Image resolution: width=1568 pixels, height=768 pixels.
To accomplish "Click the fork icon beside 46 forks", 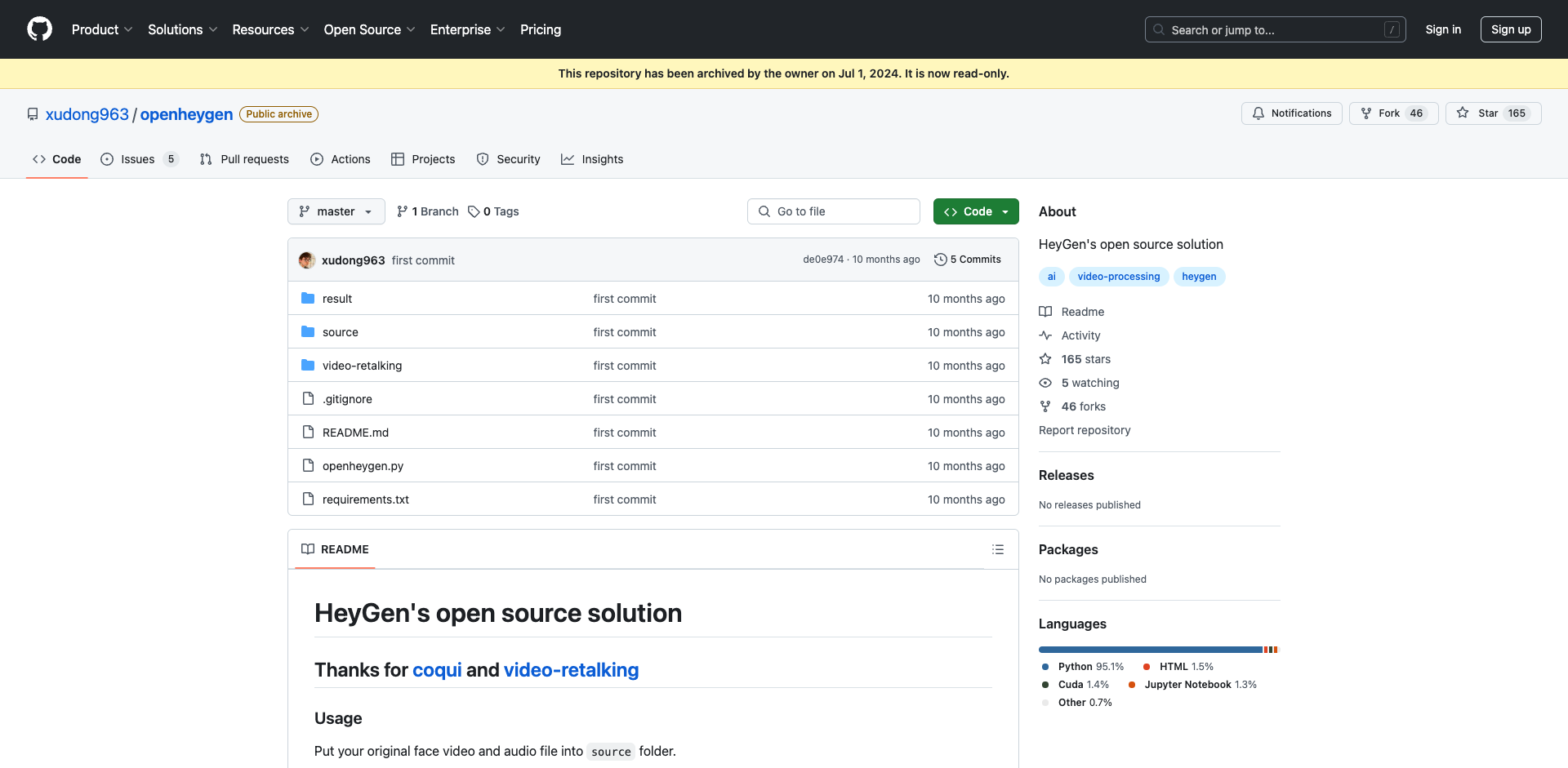I will pyautogui.click(x=1045, y=406).
